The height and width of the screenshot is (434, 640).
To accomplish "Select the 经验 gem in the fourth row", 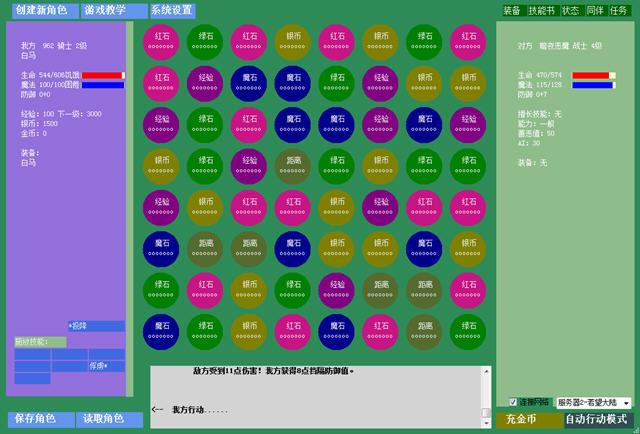I will pos(248,162).
